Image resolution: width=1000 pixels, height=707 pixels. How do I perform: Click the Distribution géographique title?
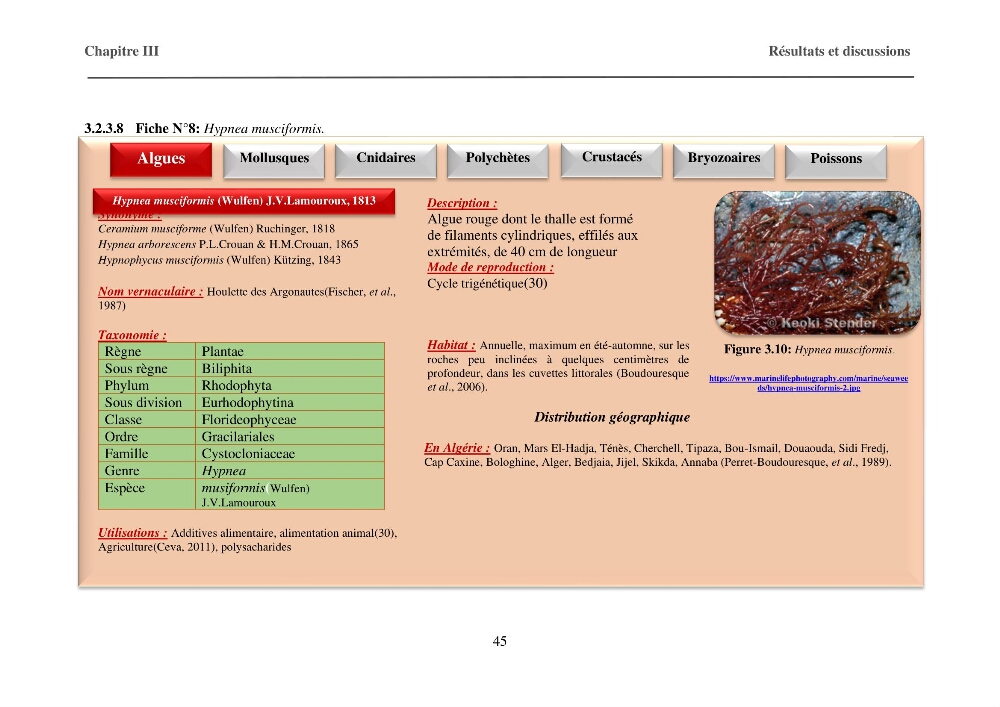pos(612,418)
